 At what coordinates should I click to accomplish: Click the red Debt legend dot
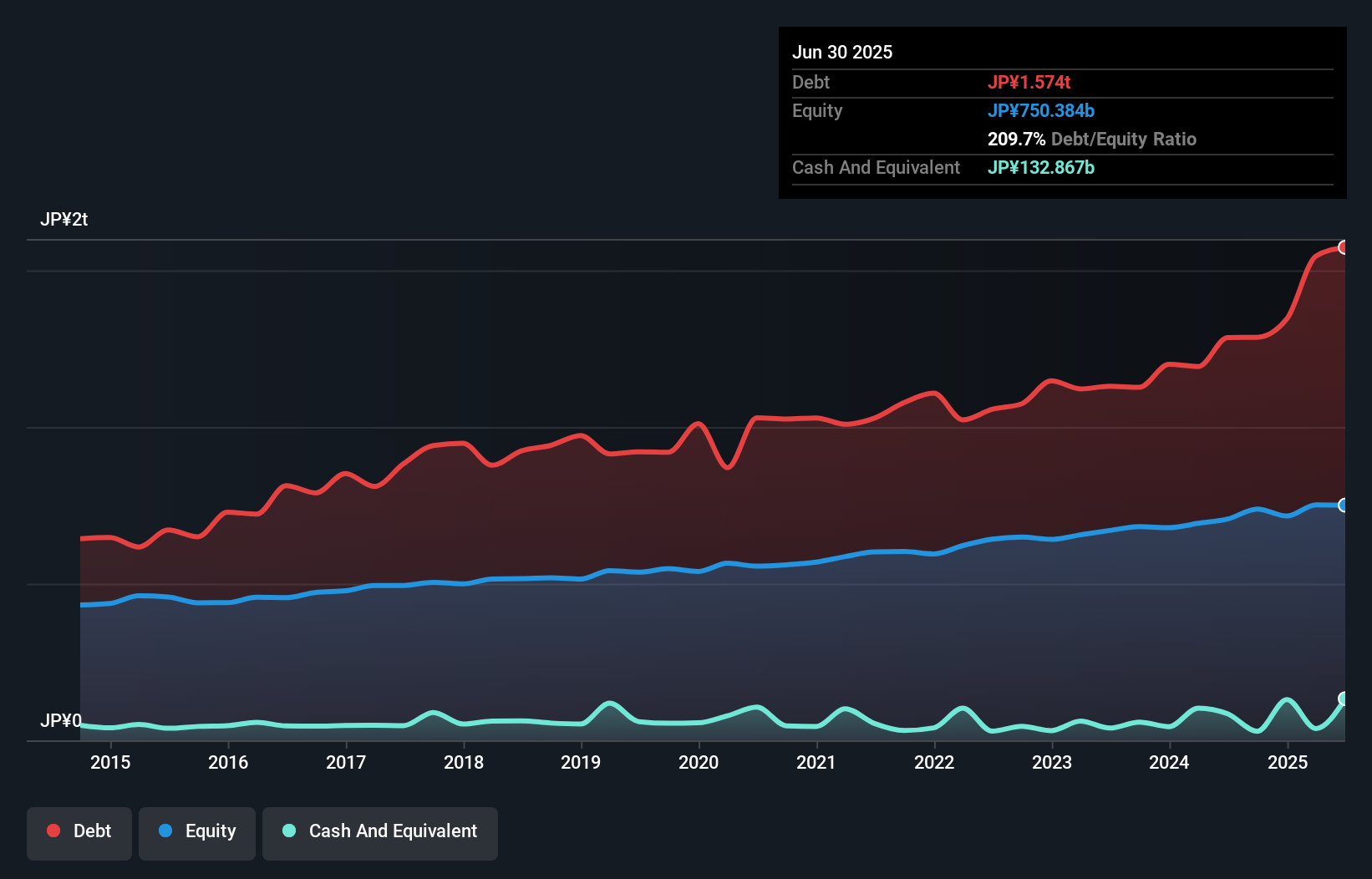click(53, 831)
